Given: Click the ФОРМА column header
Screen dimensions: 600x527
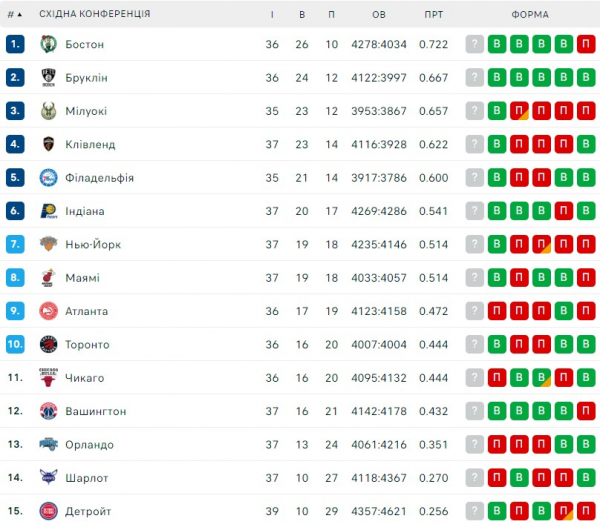Looking at the screenshot, I should [530, 15].
